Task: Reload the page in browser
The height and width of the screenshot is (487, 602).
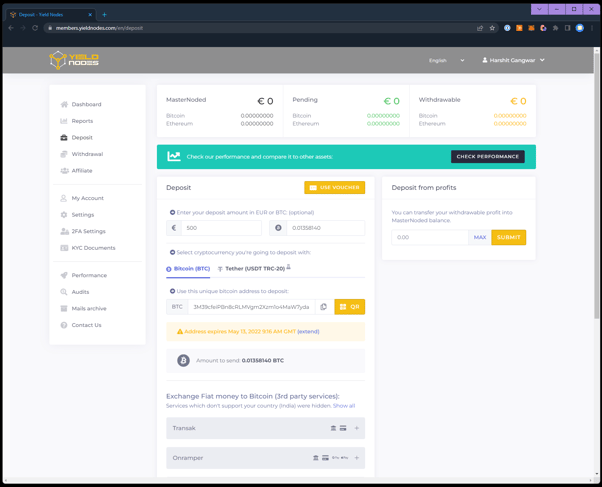Action: point(35,28)
